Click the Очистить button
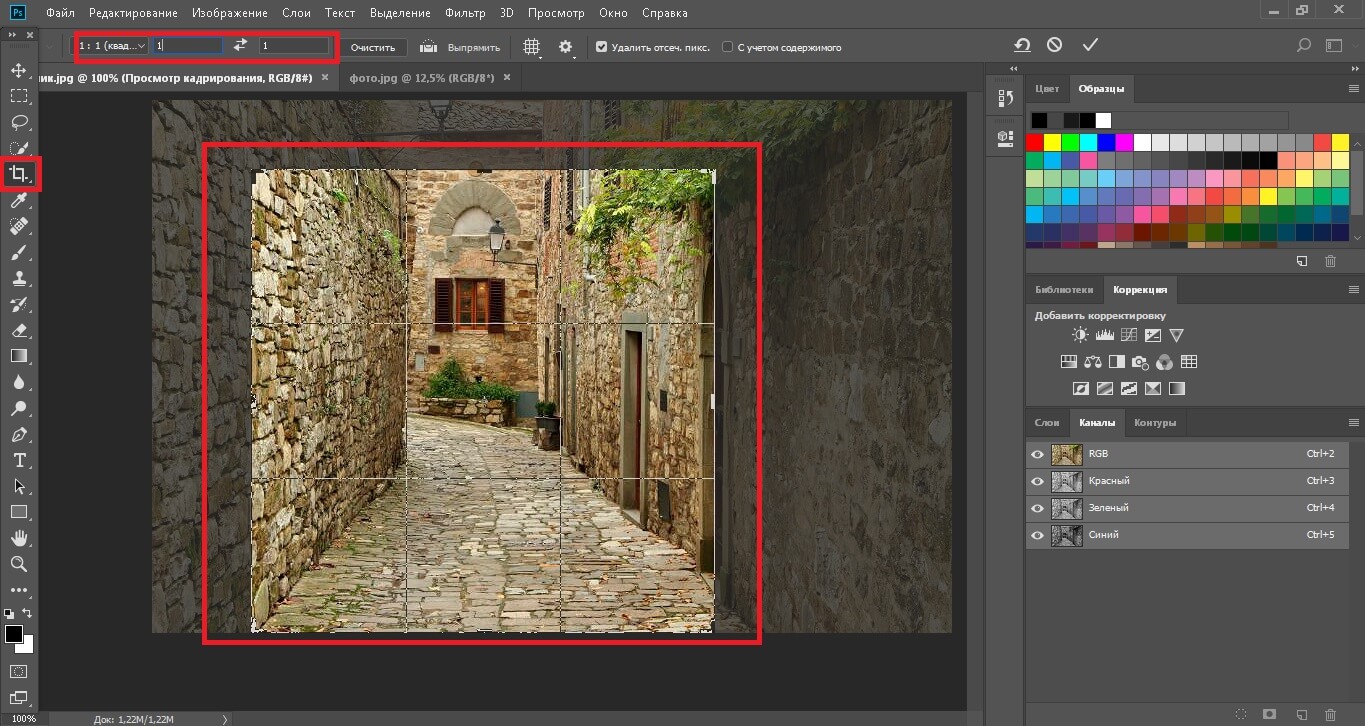Viewport: 1365px width, 726px height. pos(374,47)
